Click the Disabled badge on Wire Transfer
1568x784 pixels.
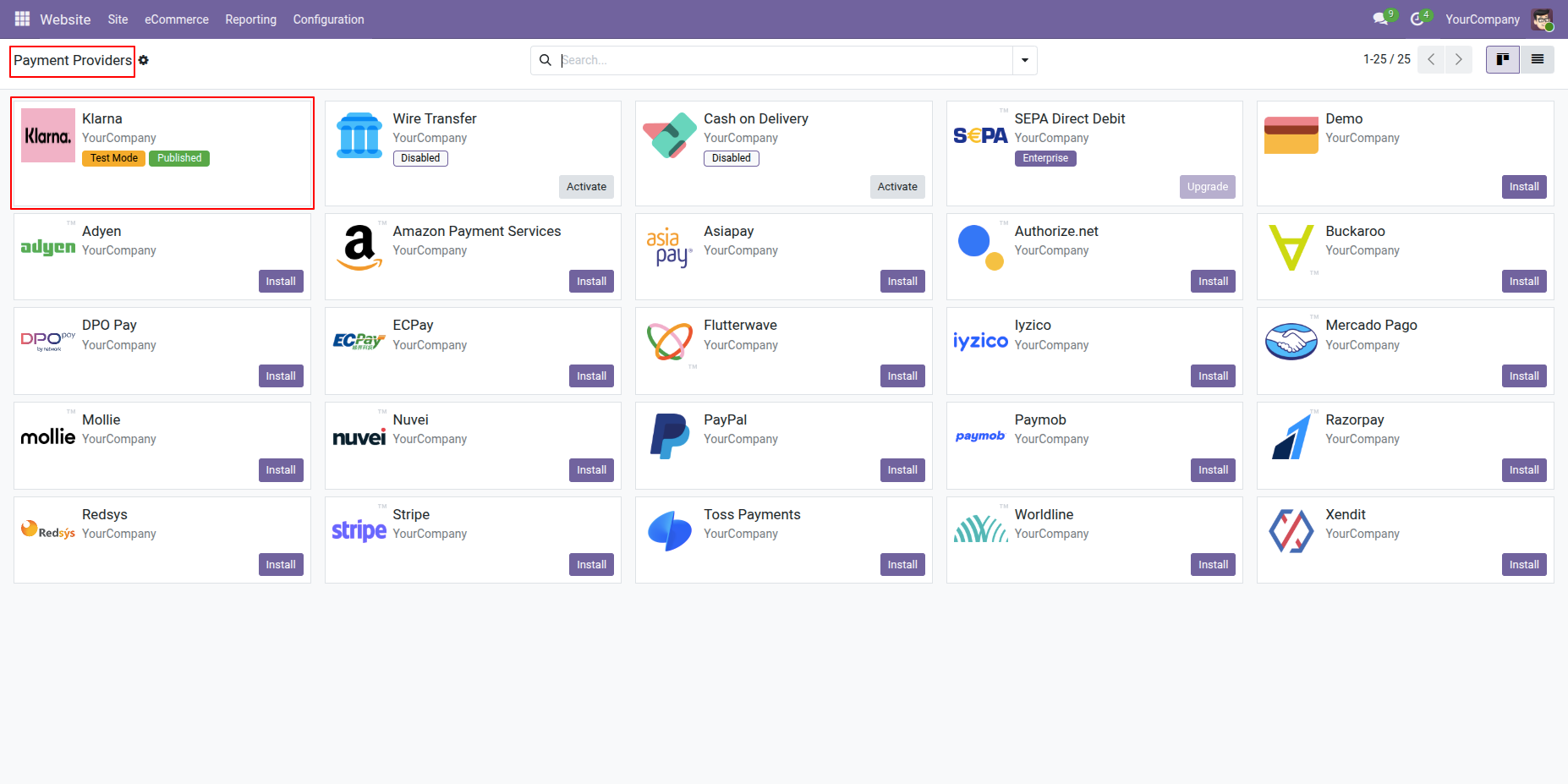[420, 158]
